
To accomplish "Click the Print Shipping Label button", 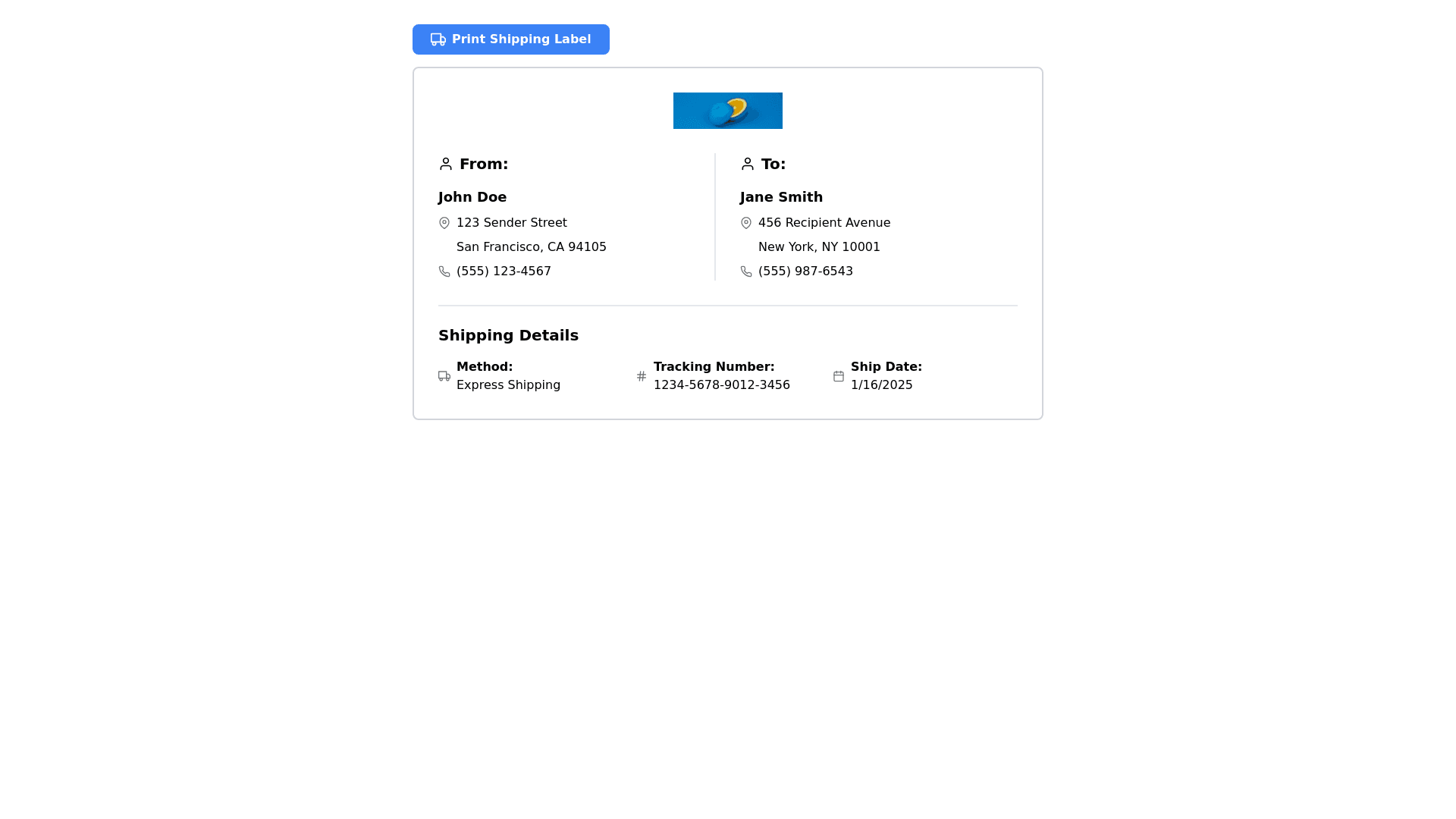I will point(510,39).
